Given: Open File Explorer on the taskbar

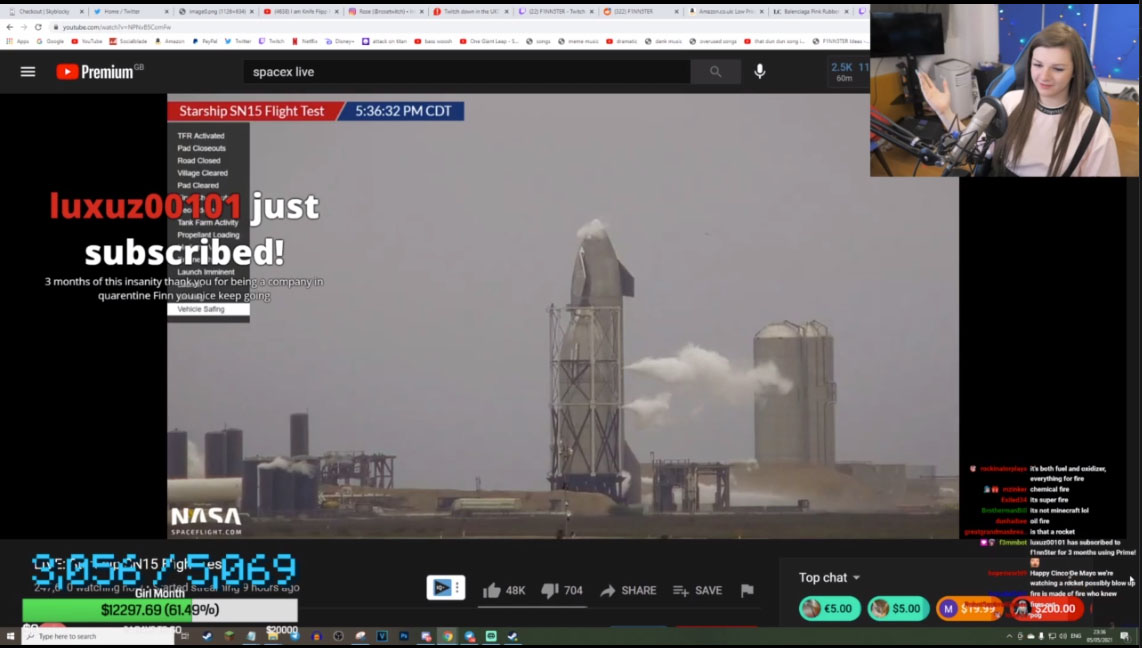Looking at the screenshot, I should 272,636.
